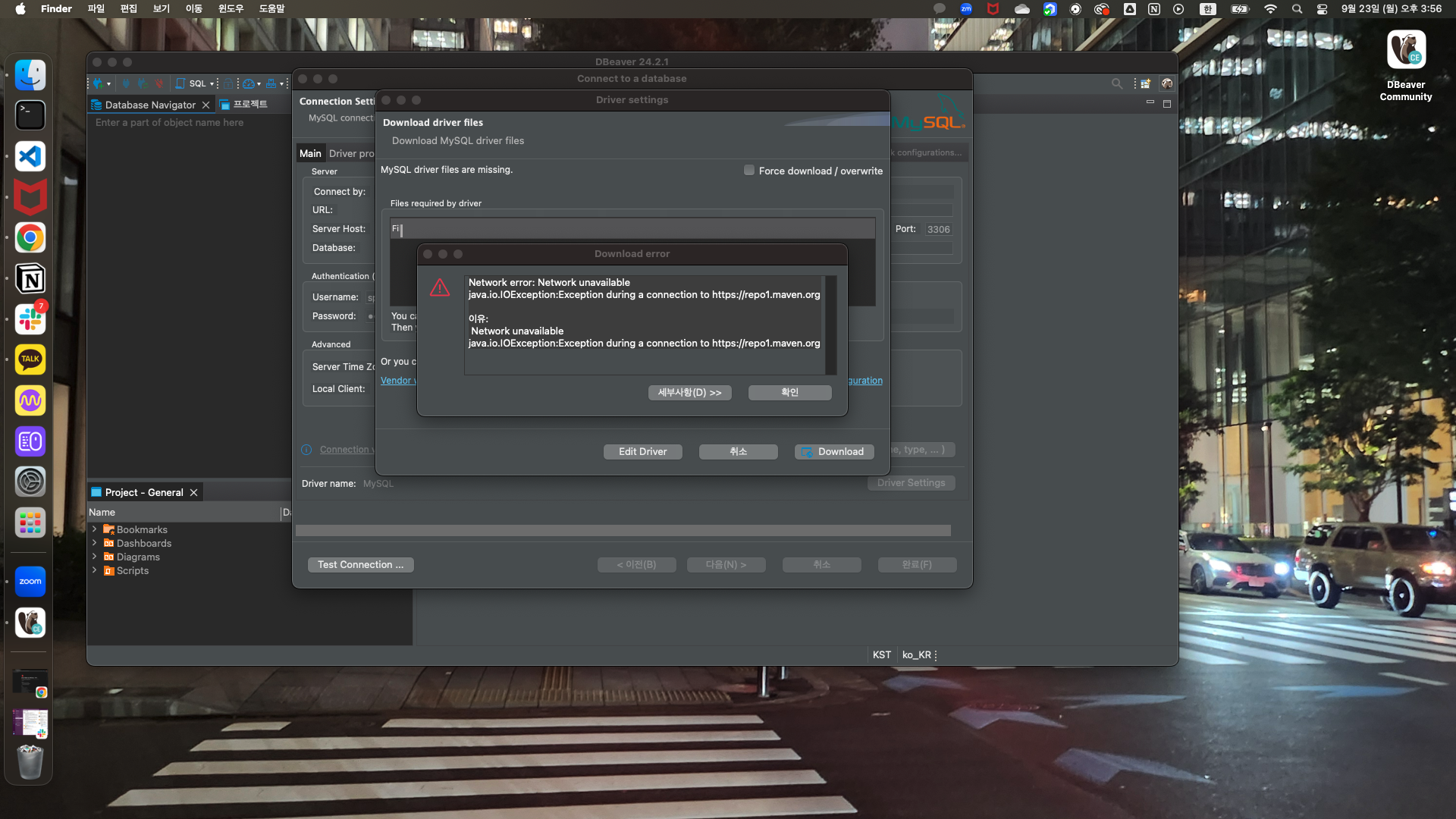
Task: Click the connection progress bar
Action: pos(623,531)
